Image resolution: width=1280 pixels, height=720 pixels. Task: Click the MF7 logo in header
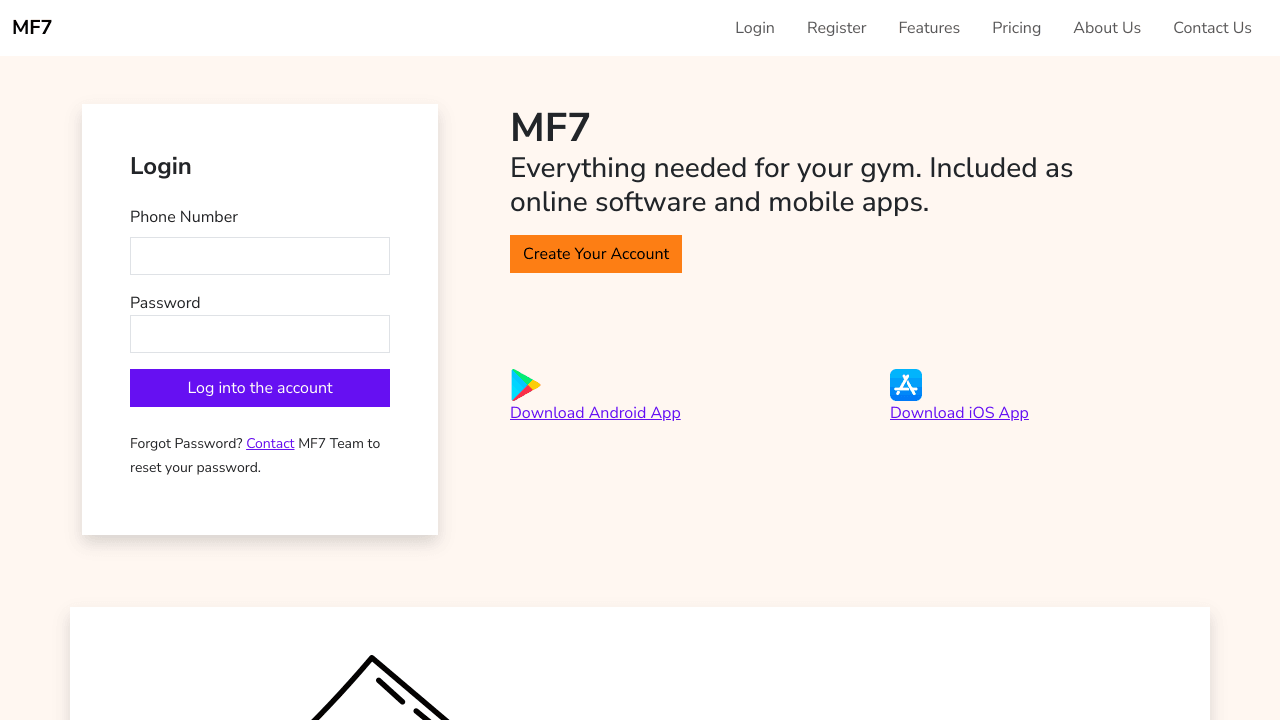click(x=32, y=28)
